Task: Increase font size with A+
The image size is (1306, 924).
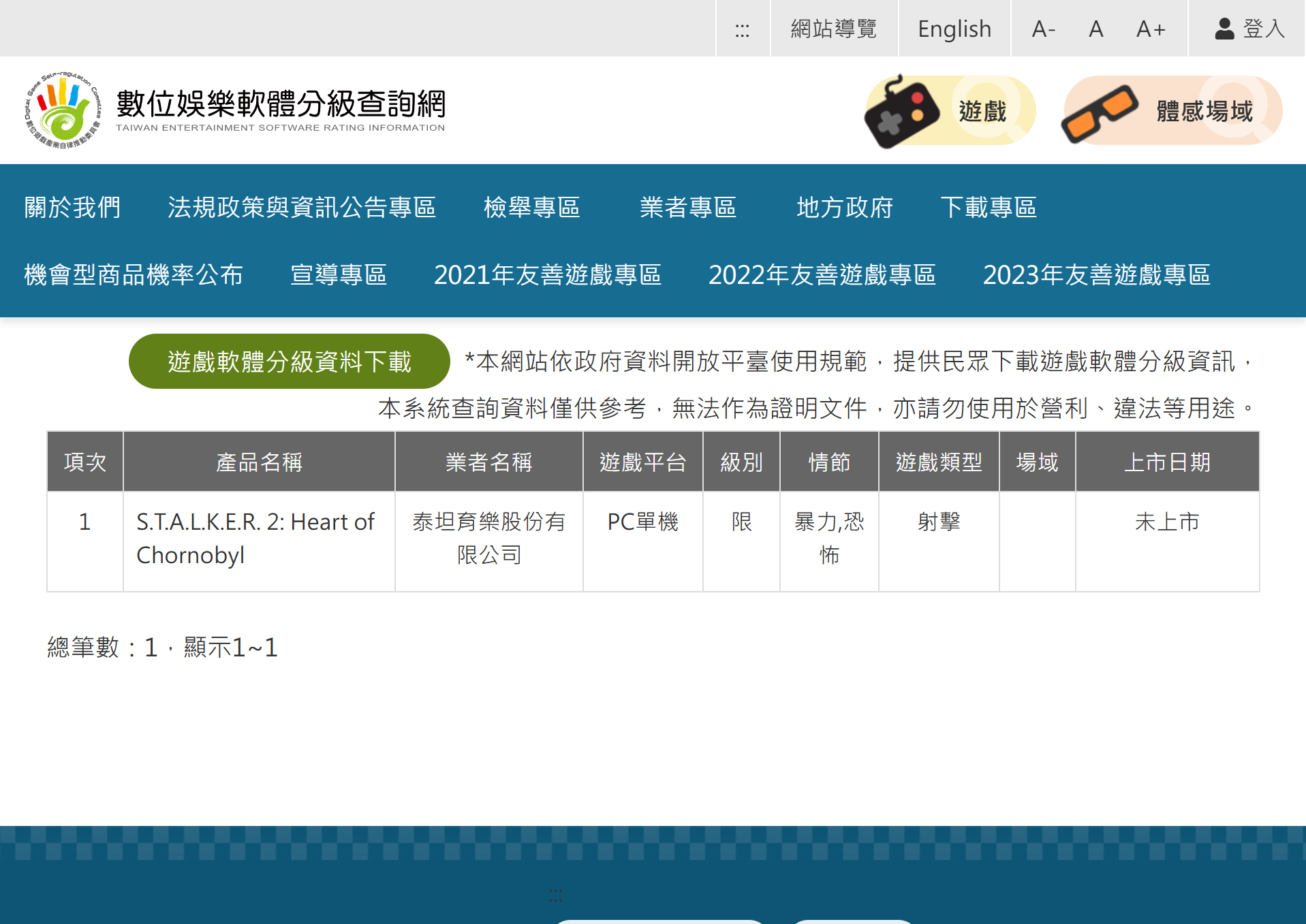Action: 1151,29
